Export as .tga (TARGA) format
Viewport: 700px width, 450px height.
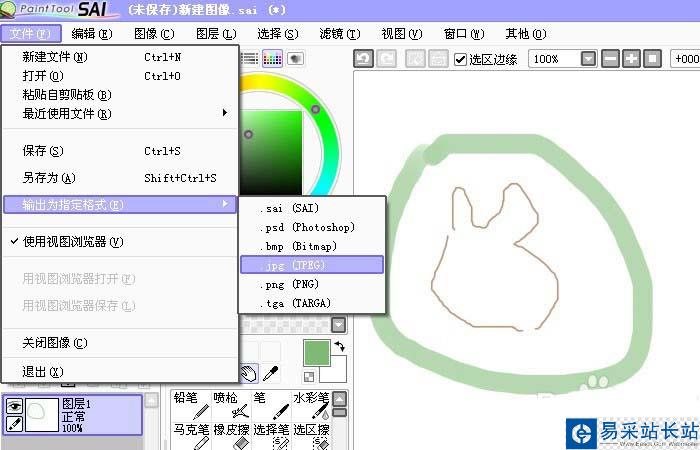coord(312,303)
